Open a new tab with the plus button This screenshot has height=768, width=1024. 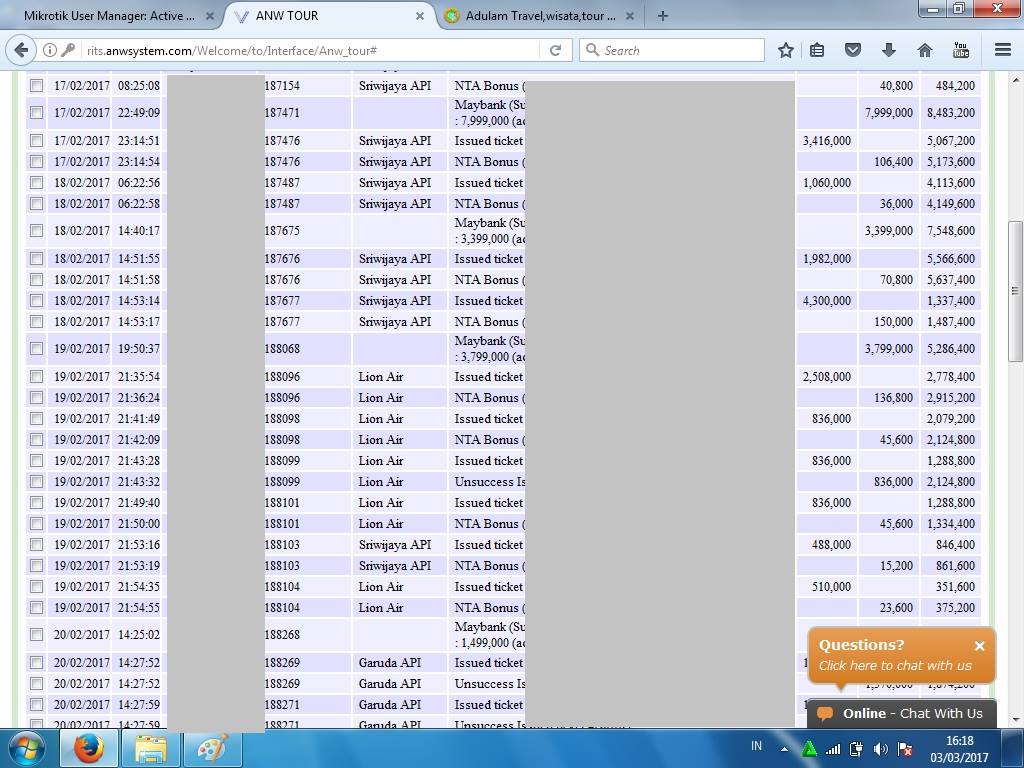point(663,16)
